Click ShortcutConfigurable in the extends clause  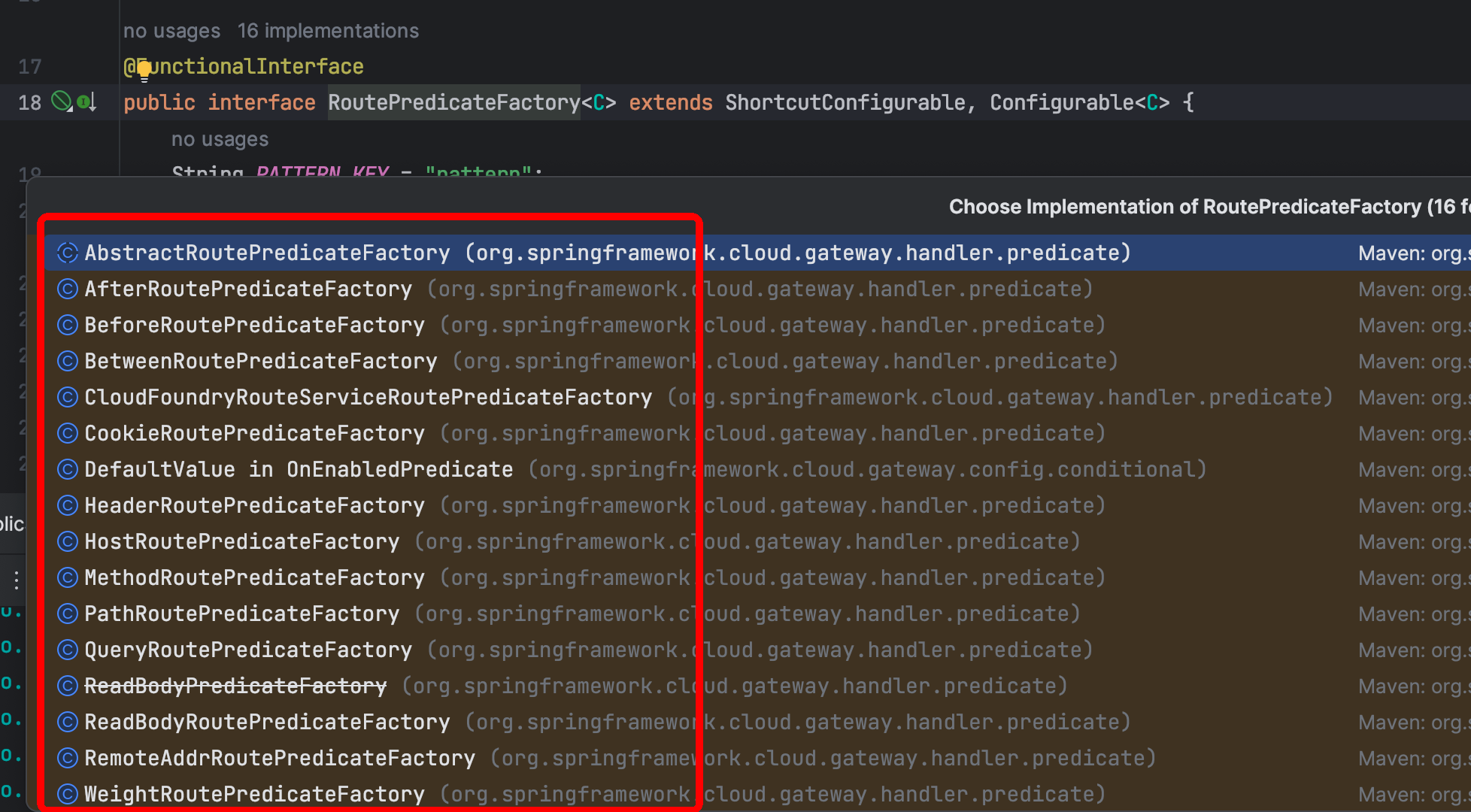tap(845, 102)
